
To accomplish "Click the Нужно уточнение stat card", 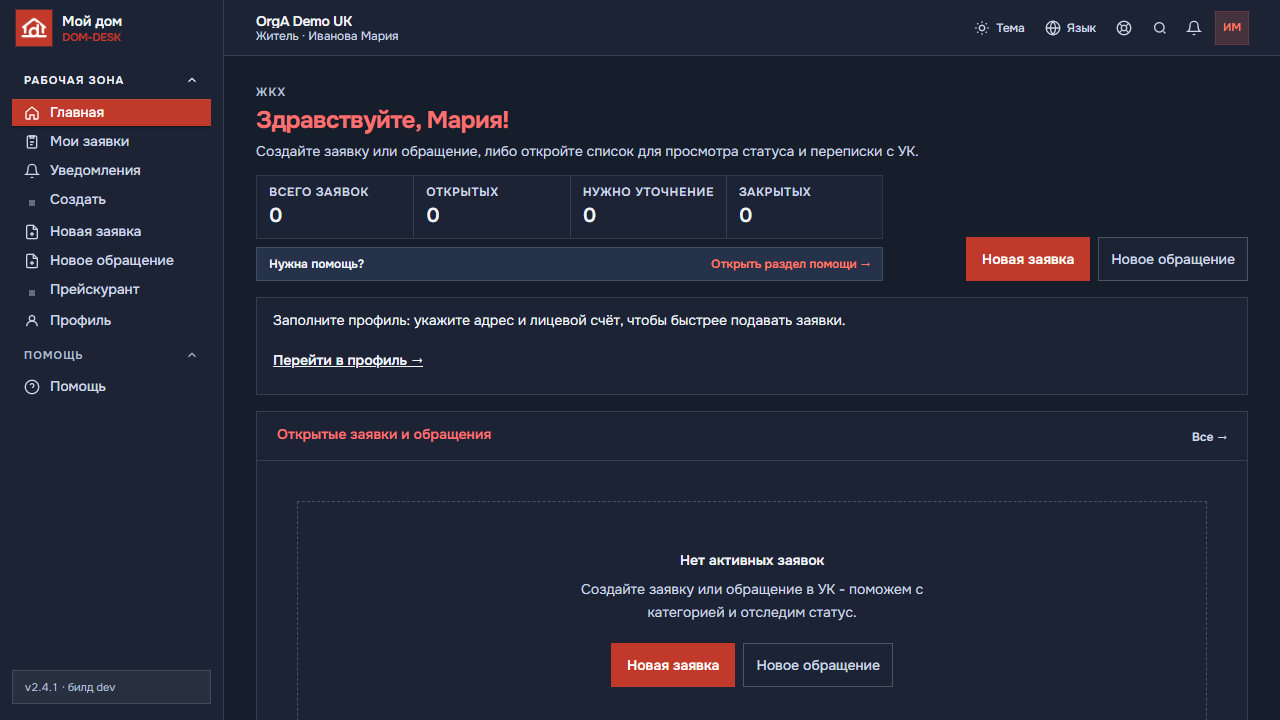I will click(648, 207).
